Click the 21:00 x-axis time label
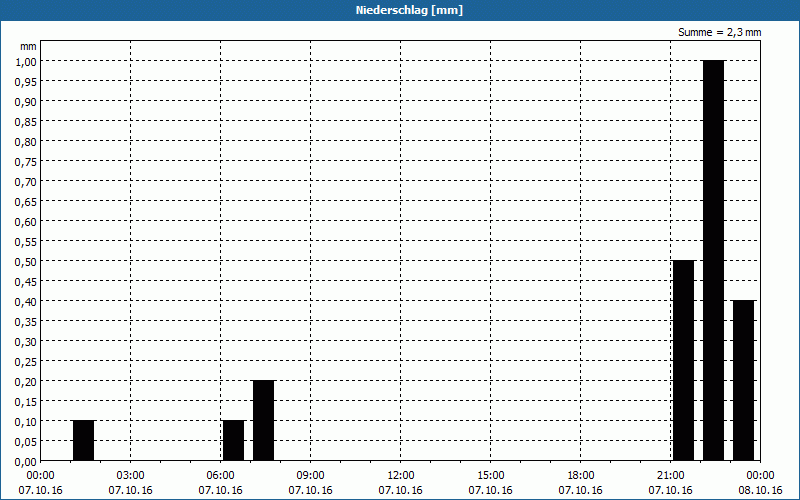Screen dimensions: 800x500 point(670,475)
